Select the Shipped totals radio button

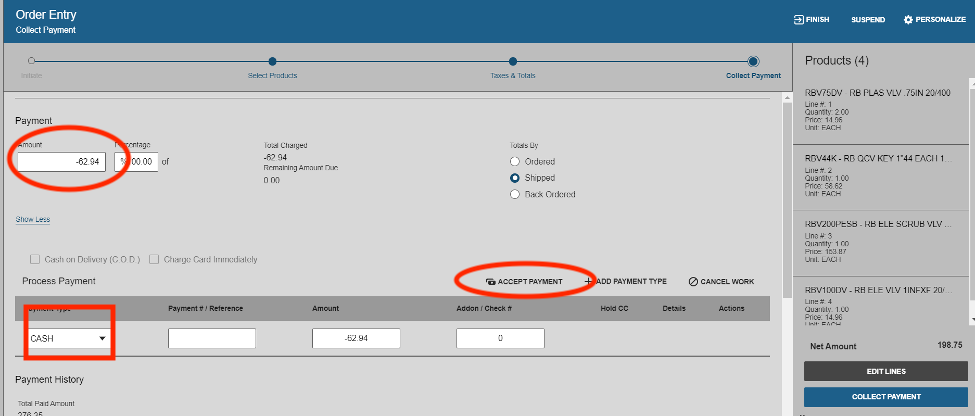(515, 177)
